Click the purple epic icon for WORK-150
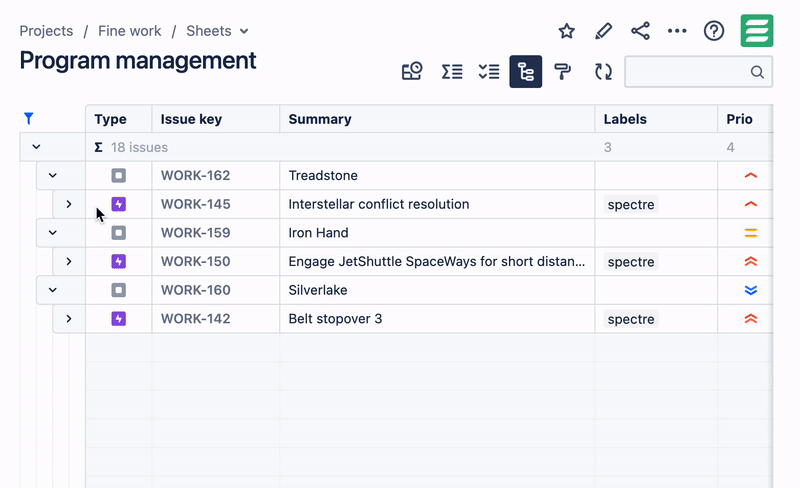 tap(118, 261)
